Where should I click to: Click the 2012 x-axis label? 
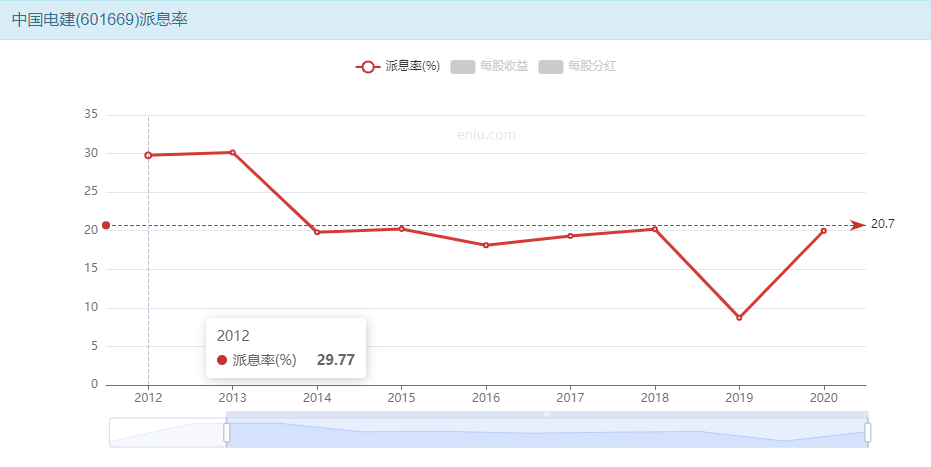[x=148, y=398]
